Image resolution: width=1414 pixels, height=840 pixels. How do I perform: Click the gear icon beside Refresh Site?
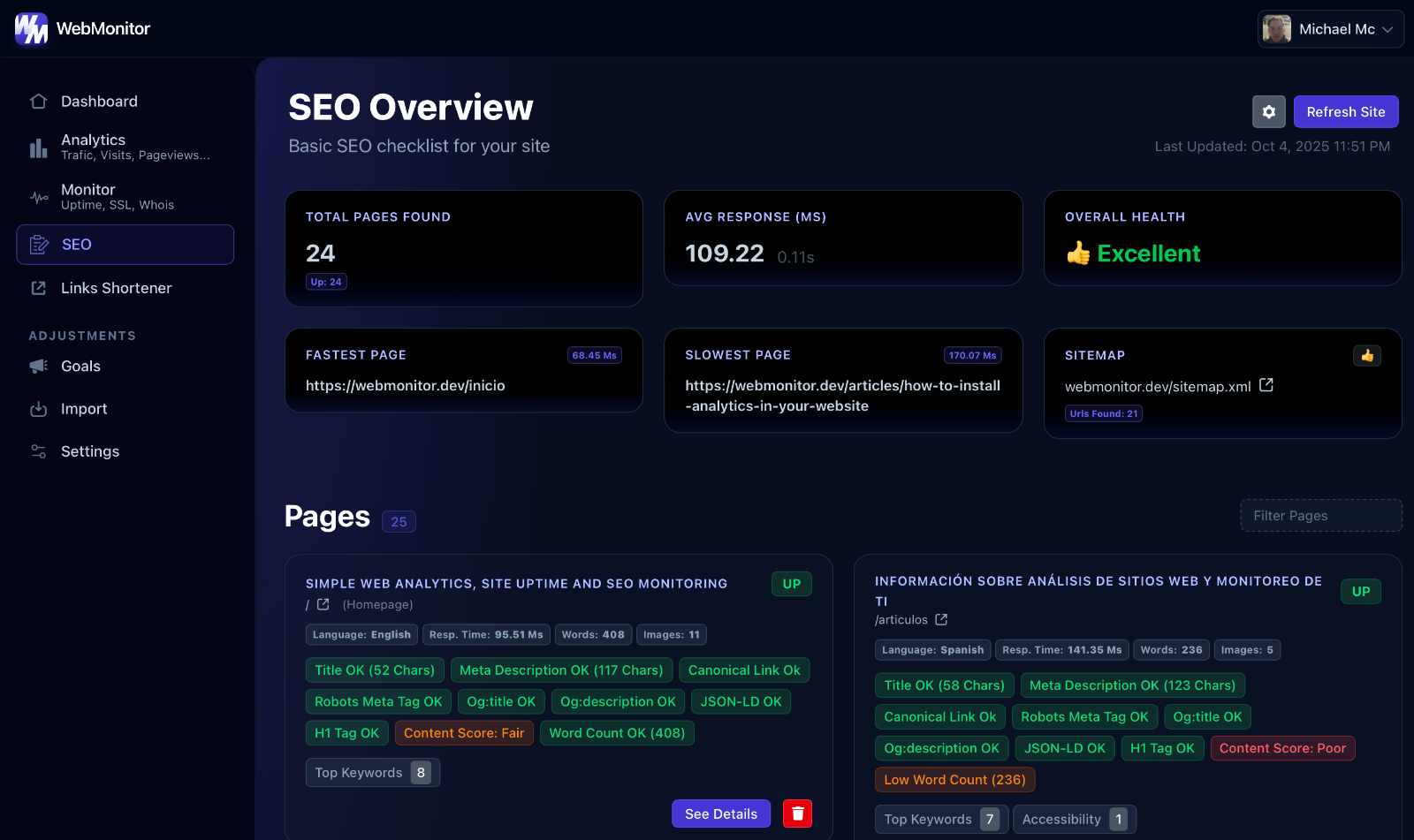tap(1268, 111)
